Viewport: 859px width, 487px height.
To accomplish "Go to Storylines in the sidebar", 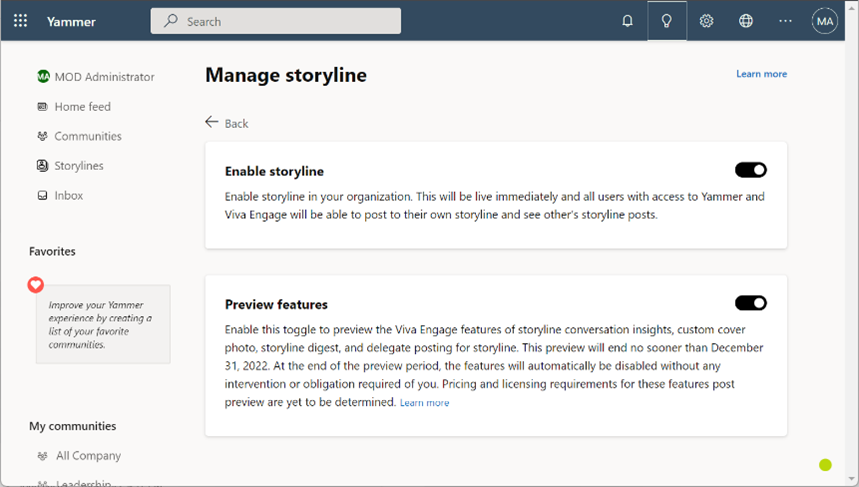I will coord(78,166).
